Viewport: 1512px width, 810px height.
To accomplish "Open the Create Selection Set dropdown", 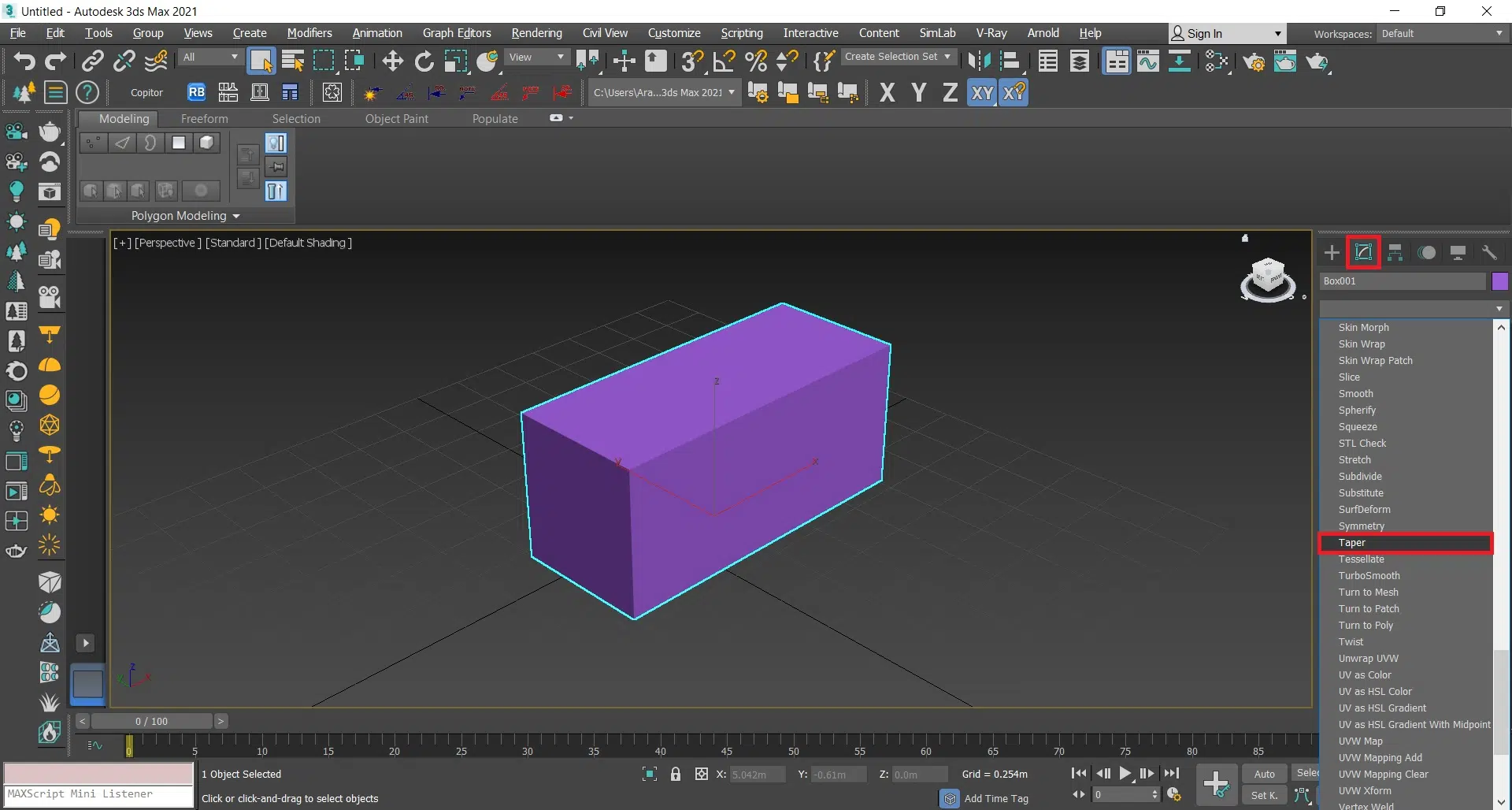I will tap(899, 57).
